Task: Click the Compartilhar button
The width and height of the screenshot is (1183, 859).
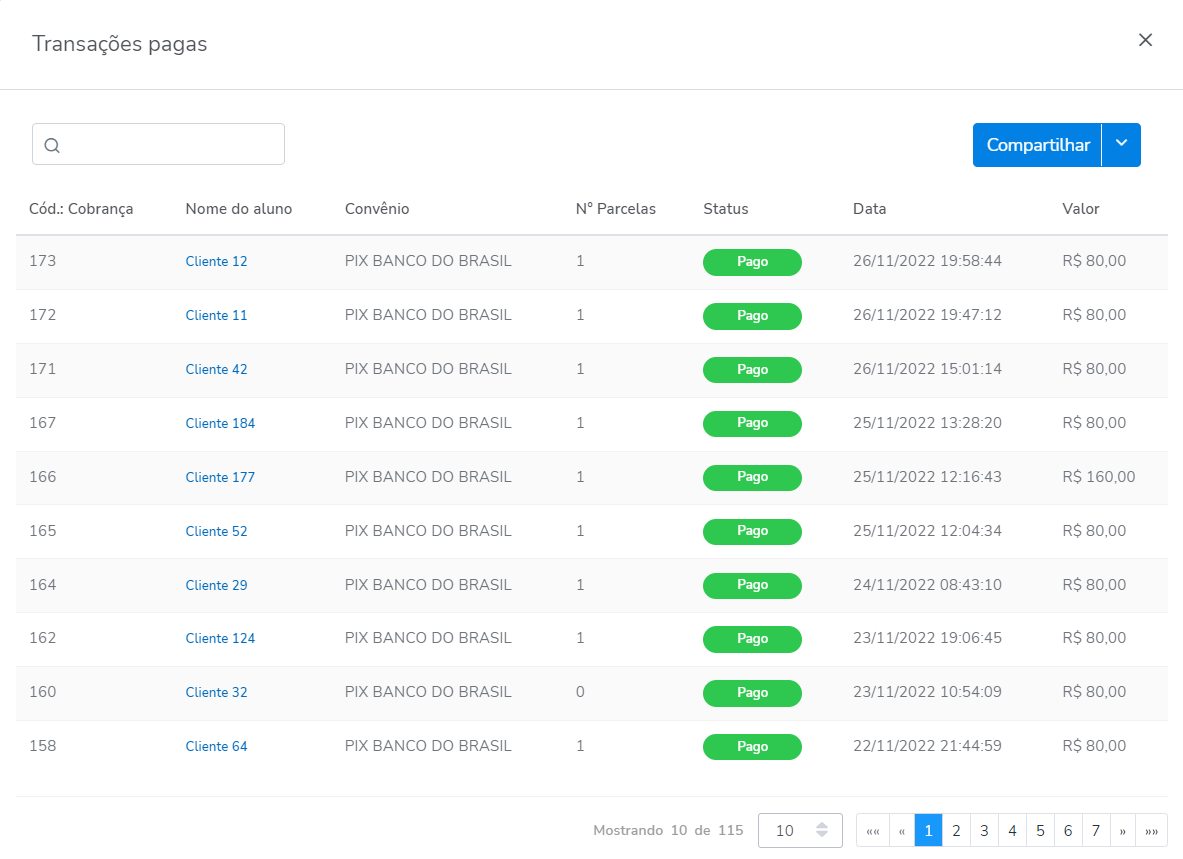Action: (x=1037, y=145)
